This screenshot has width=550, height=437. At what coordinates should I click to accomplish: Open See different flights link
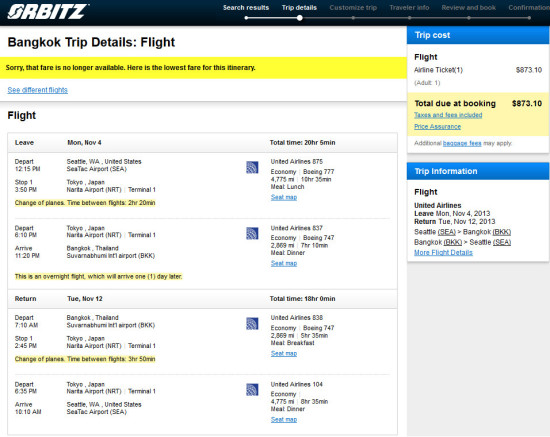pos(38,90)
